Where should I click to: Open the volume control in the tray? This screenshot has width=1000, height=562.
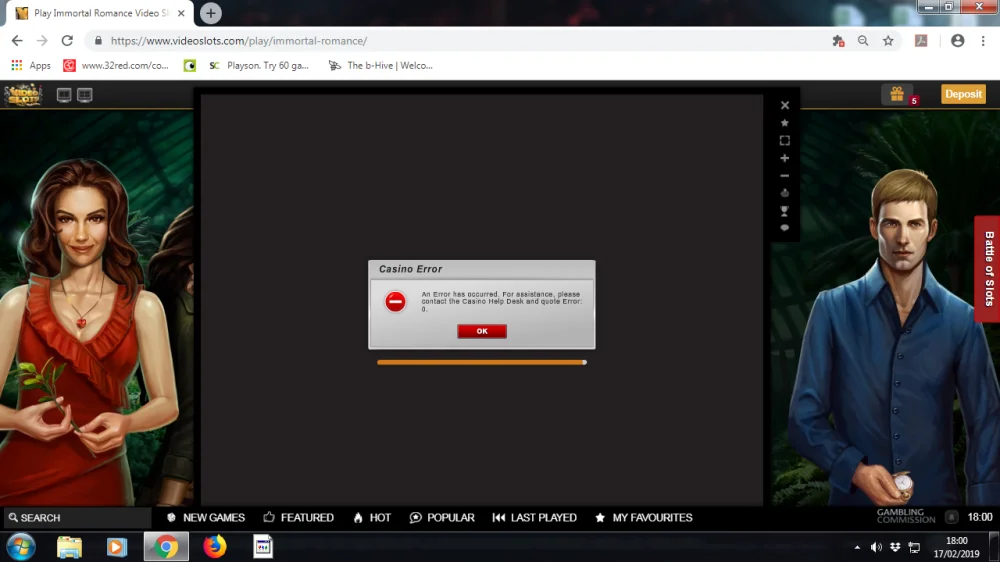pos(876,547)
